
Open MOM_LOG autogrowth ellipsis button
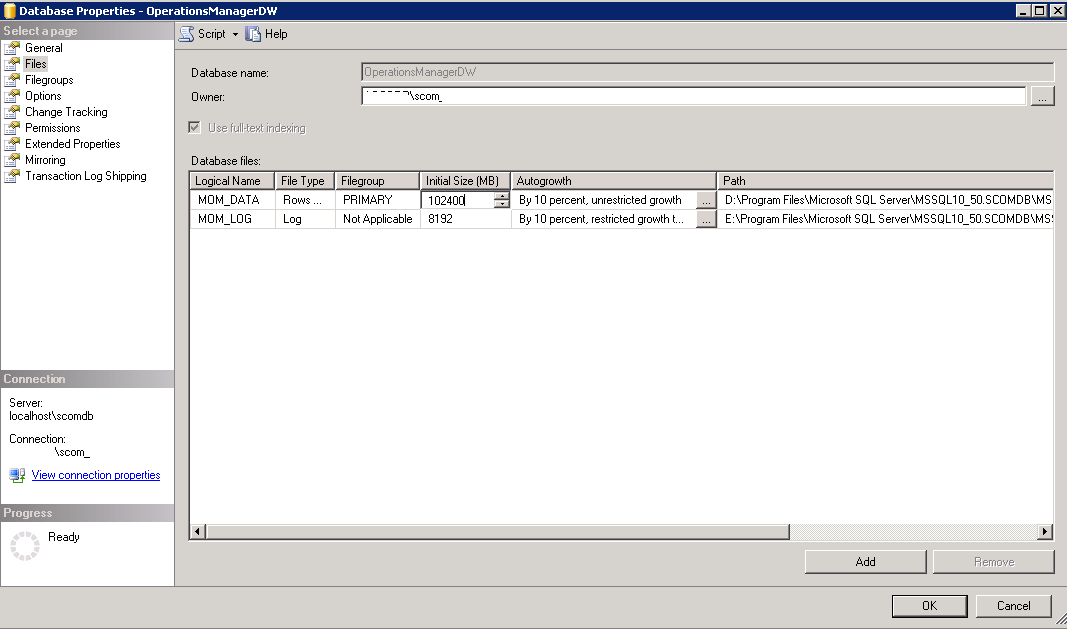706,219
